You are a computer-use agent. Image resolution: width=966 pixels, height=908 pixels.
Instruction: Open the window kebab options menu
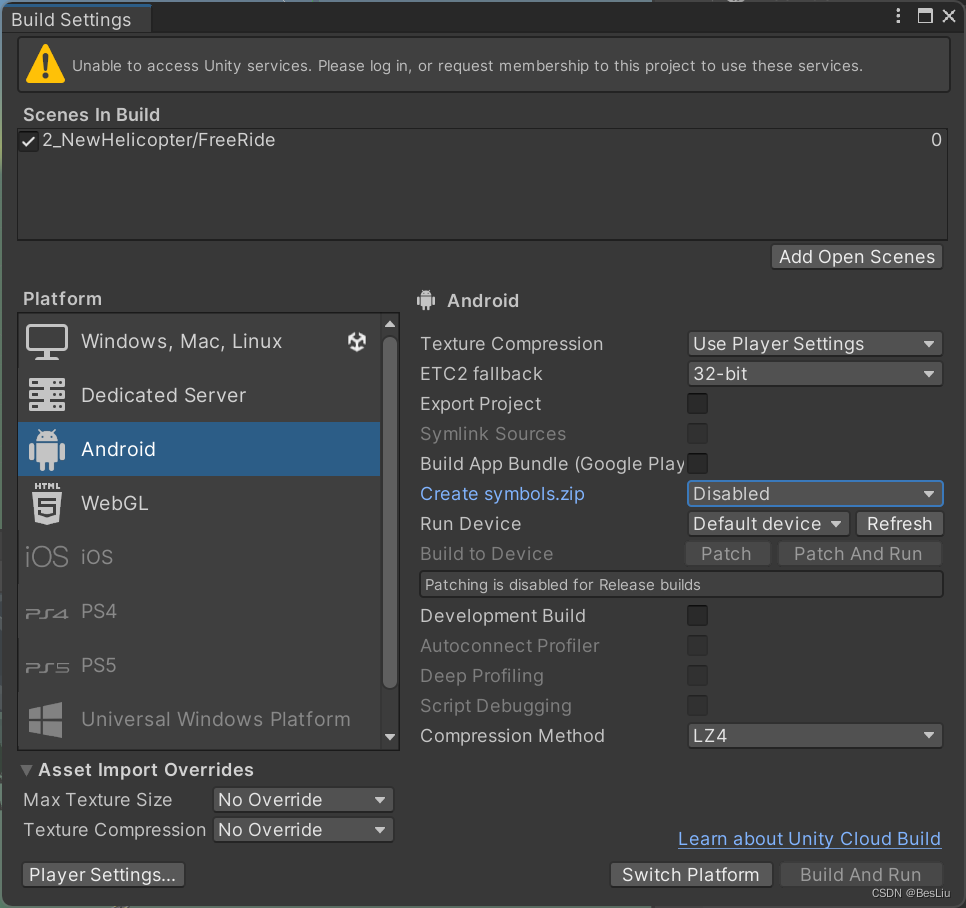898,16
